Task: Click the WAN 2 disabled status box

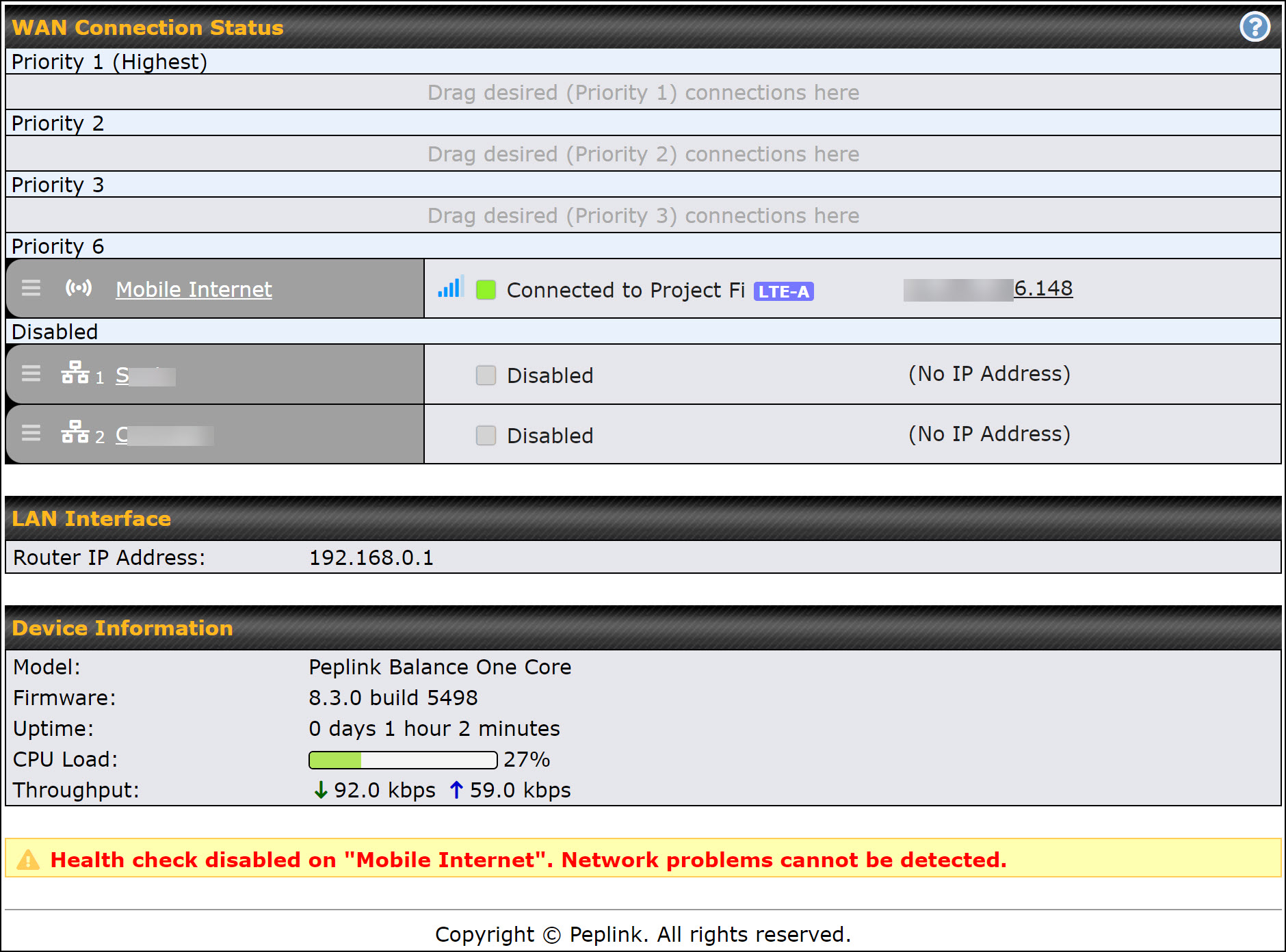Action: [486, 435]
